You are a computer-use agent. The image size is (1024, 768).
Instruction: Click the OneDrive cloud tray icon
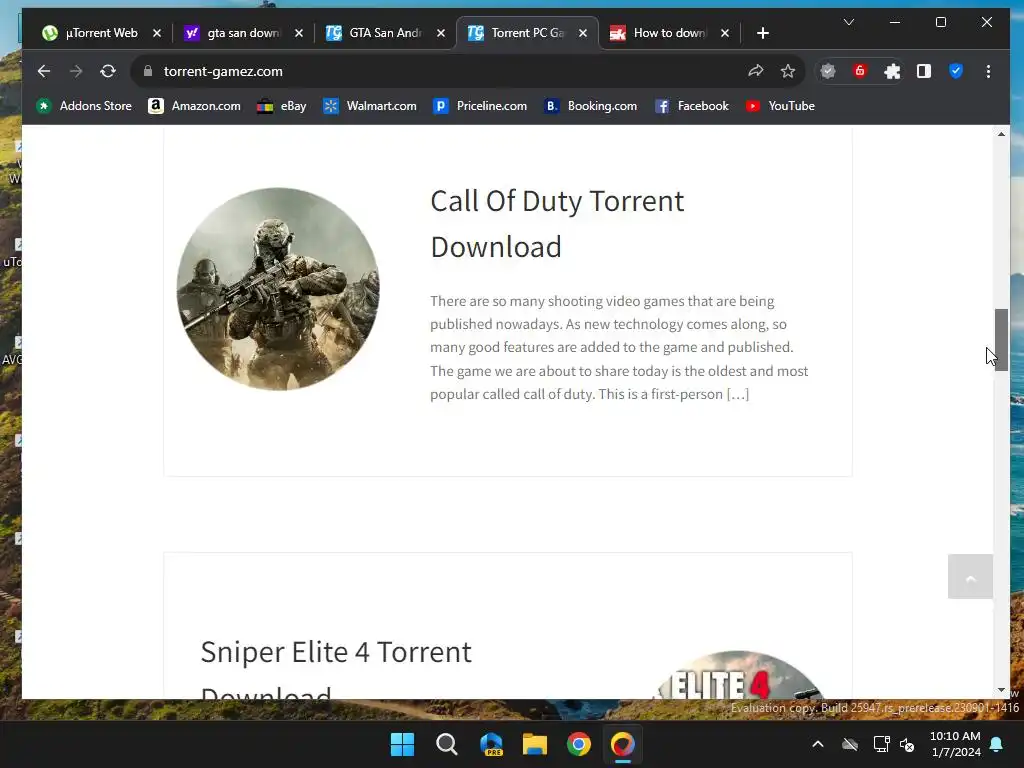(x=850, y=744)
